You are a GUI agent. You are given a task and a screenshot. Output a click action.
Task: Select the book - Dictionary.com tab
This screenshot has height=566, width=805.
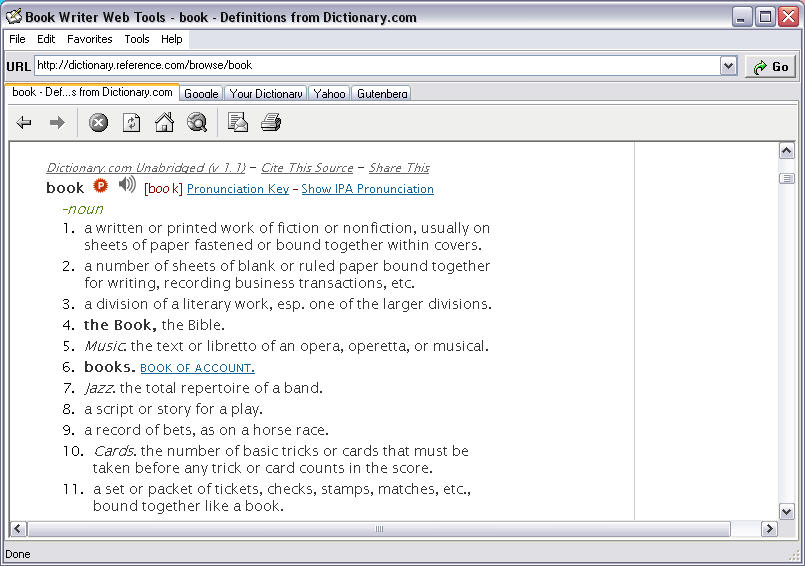(92, 92)
